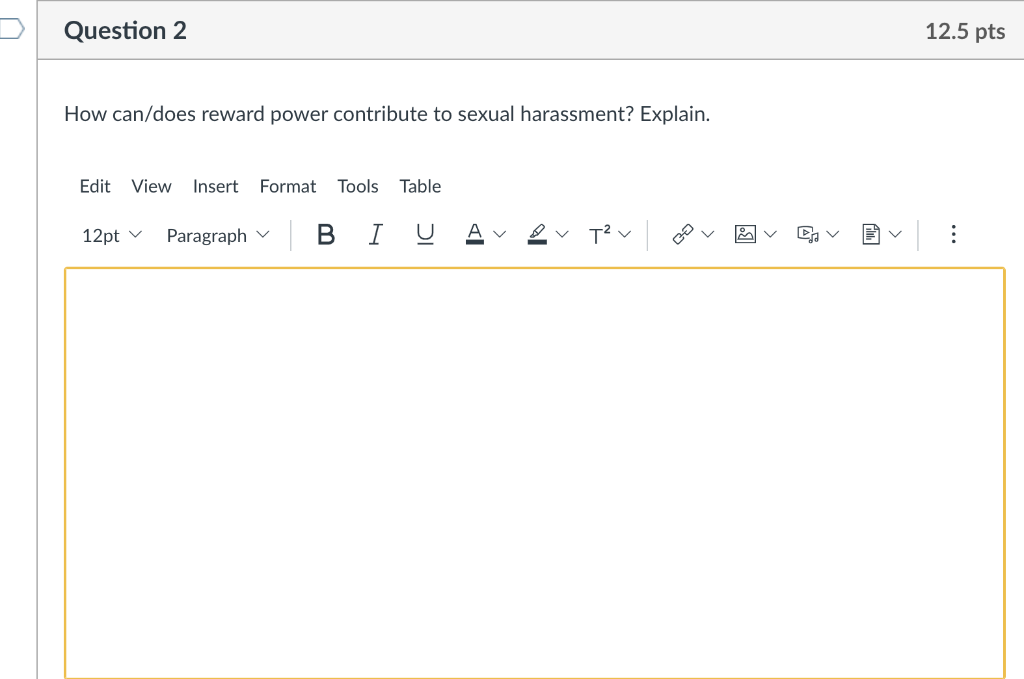
Task: Apply bold formatting in the editor
Action: [x=325, y=234]
